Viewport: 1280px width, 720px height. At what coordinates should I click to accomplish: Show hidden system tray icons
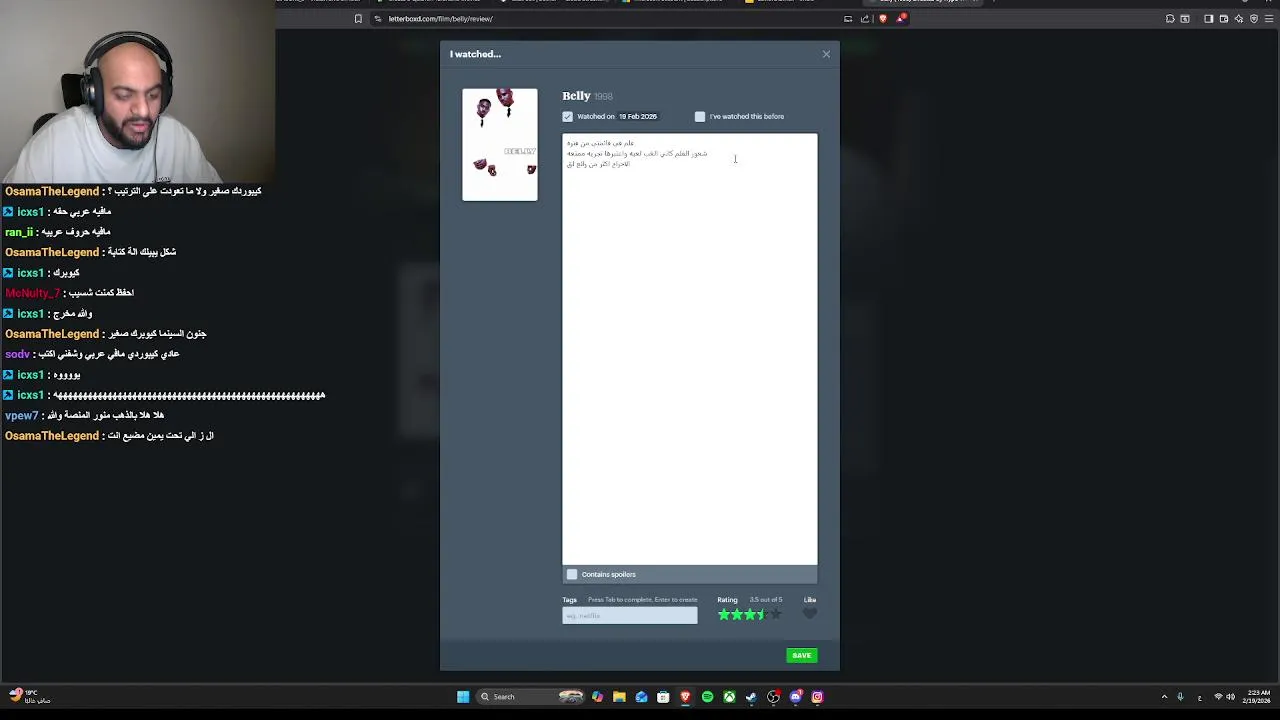click(1164, 697)
